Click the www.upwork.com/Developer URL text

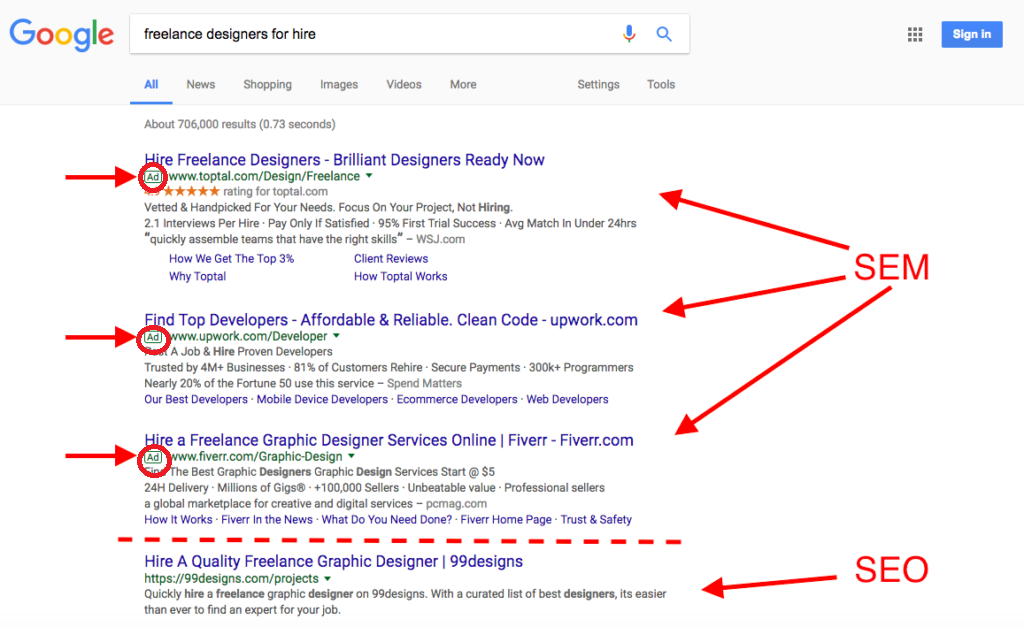(248, 336)
